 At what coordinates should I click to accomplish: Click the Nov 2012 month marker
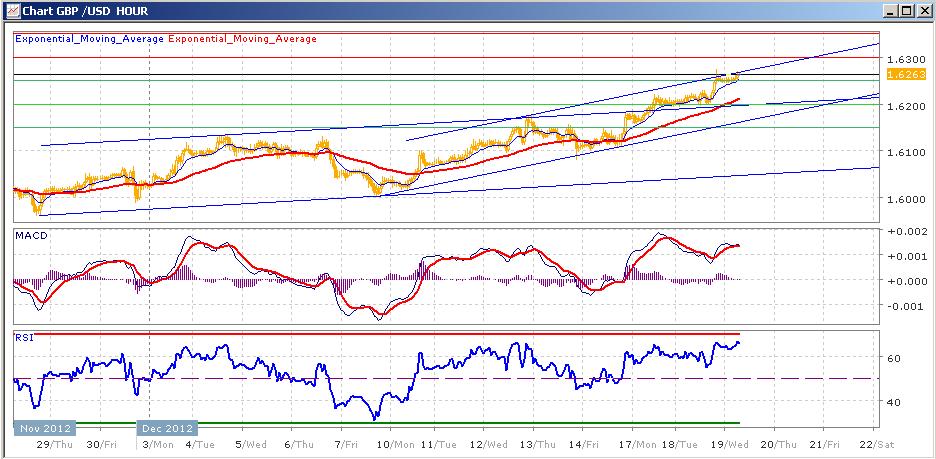[45, 429]
